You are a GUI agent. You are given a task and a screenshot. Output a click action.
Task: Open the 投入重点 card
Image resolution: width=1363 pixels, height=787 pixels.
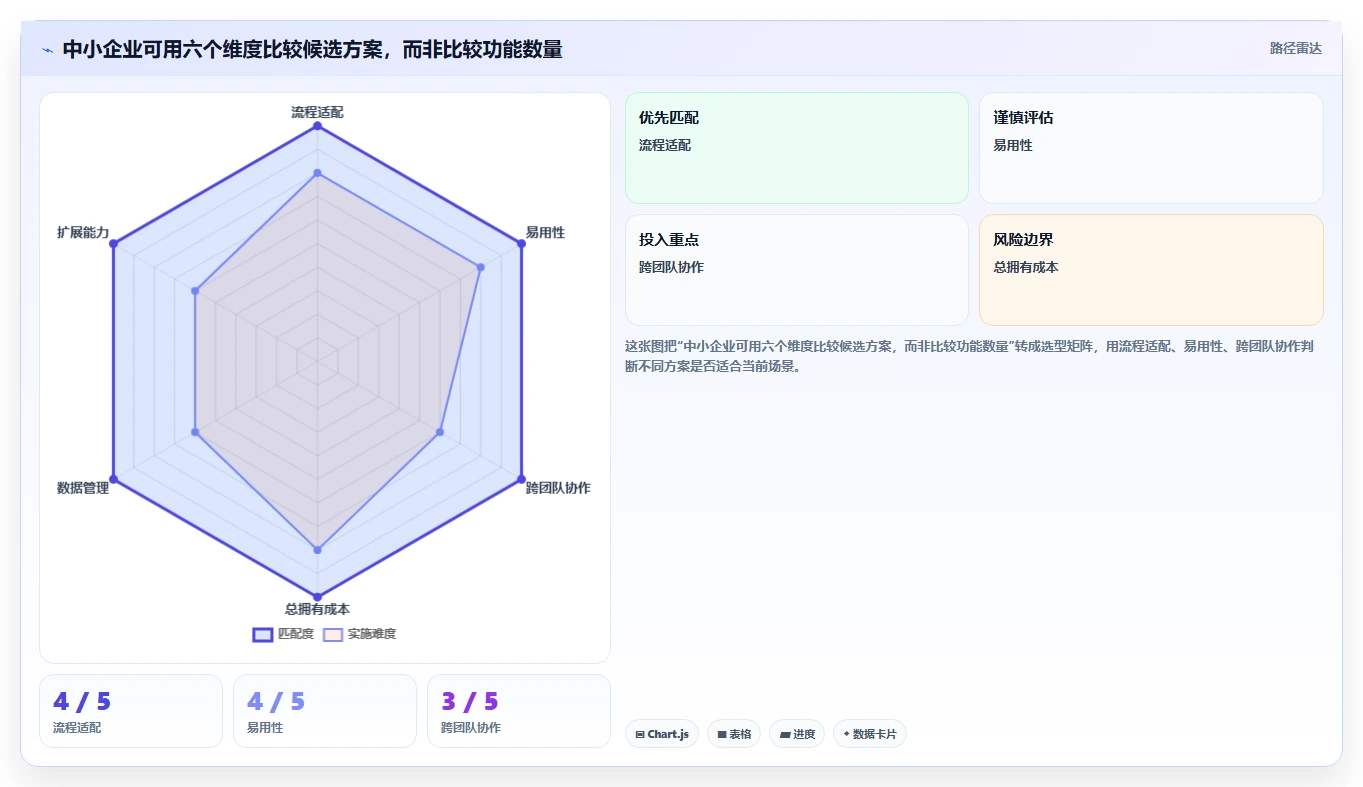click(797, 270)
